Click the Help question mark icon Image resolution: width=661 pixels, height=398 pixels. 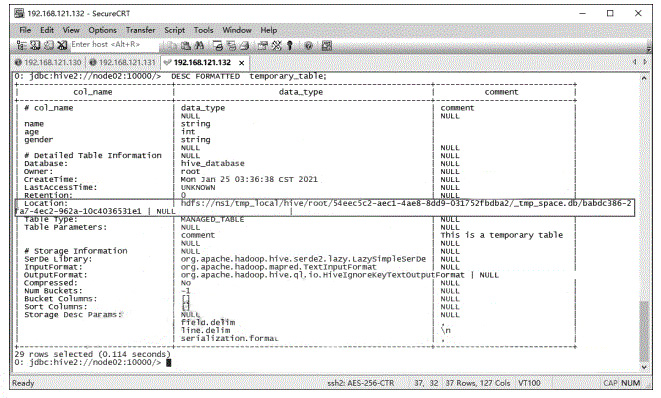tap(309, 46)
